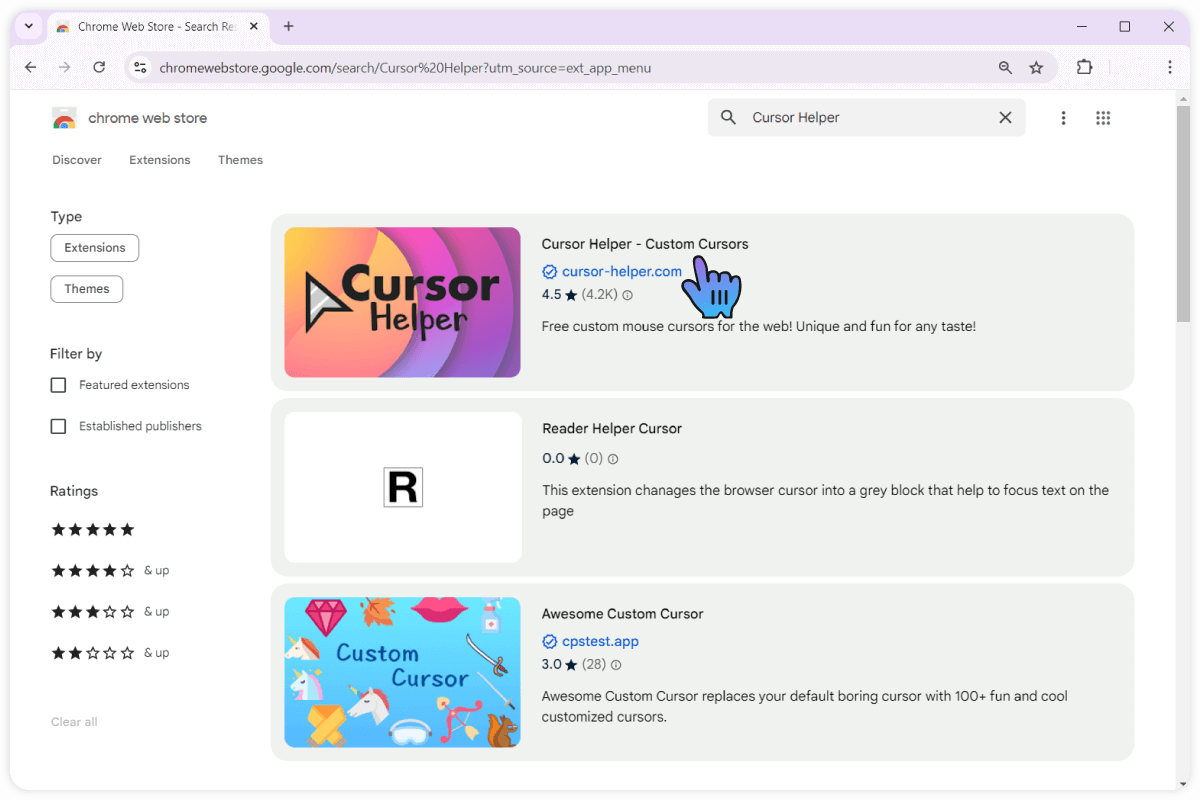Open the tab search dropdown arrow
The height and width of the screenshot is (800, 1200).
click(28, 27)
